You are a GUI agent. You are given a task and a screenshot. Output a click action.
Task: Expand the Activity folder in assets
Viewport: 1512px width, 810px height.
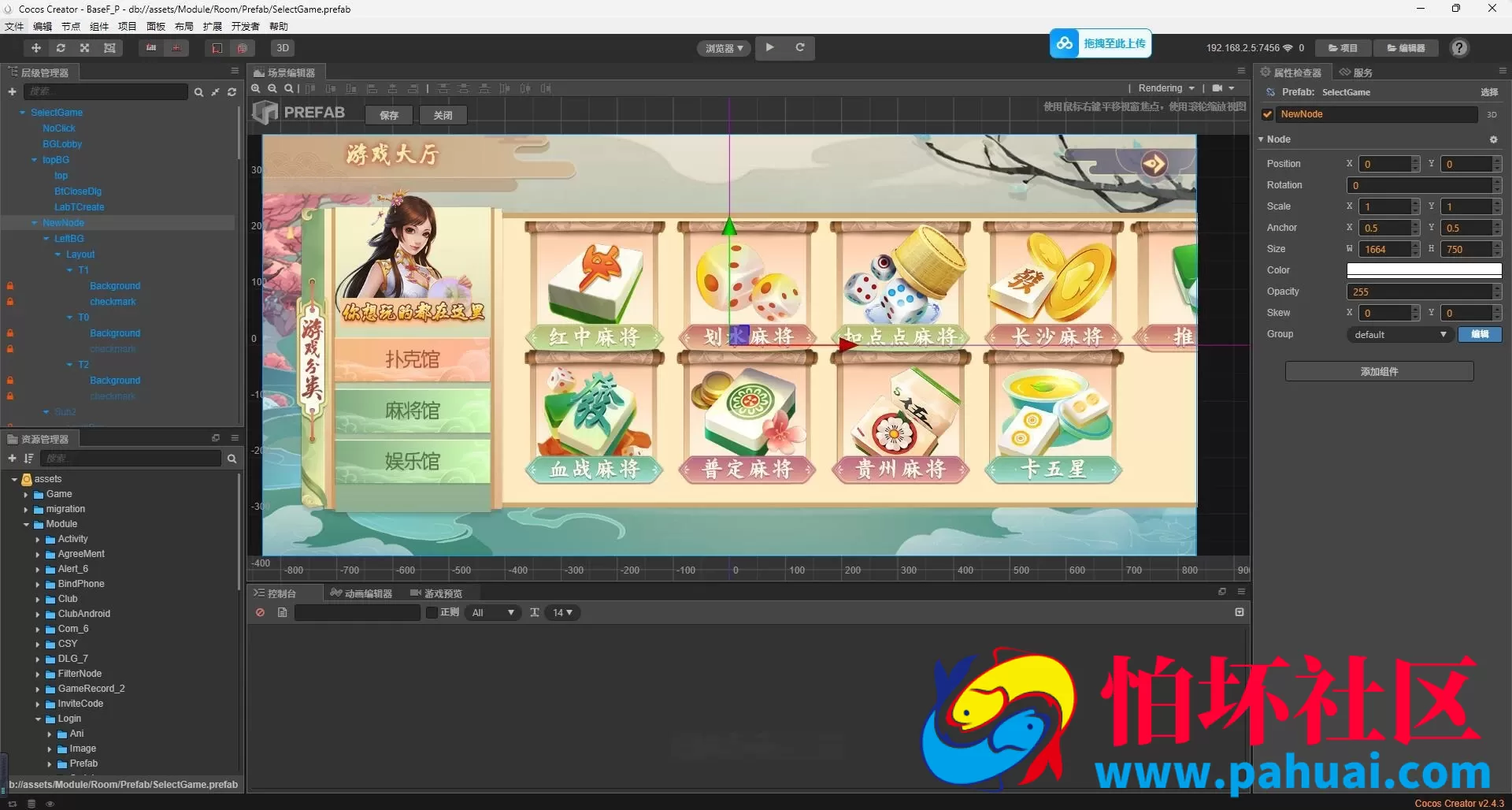(x=38, y=540)
